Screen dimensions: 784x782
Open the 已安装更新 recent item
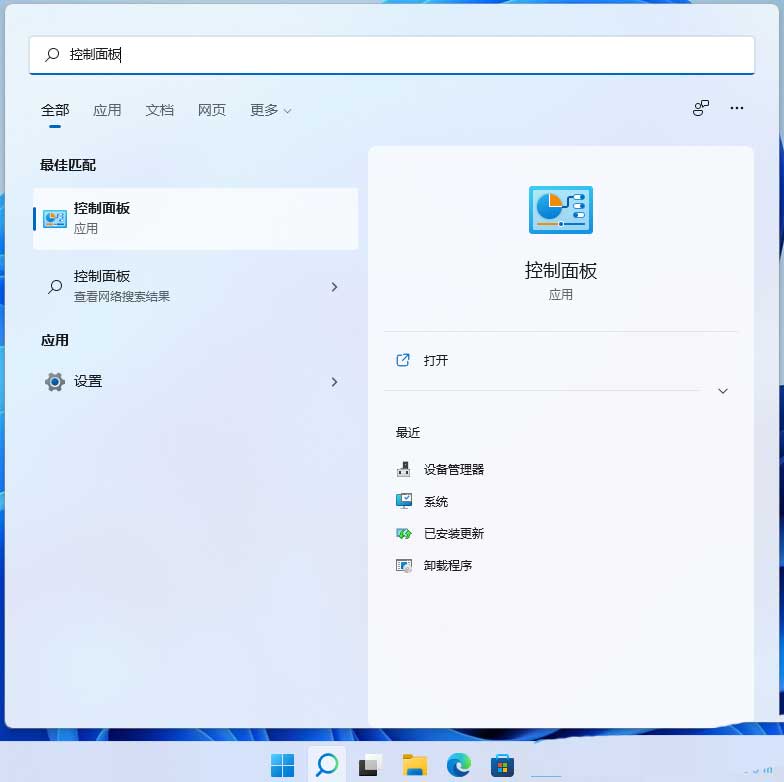[x=453, y=533]
